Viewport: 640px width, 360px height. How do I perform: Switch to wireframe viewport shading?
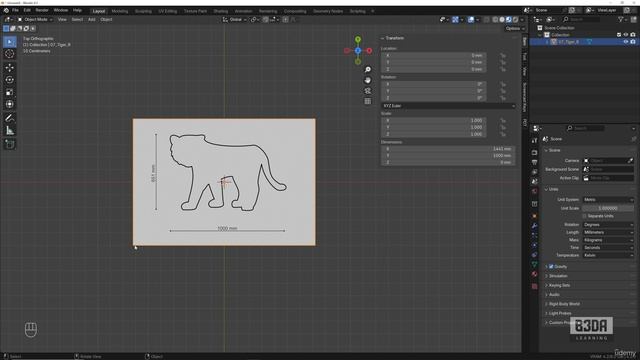pyautogui.click(x=495, y=20)
